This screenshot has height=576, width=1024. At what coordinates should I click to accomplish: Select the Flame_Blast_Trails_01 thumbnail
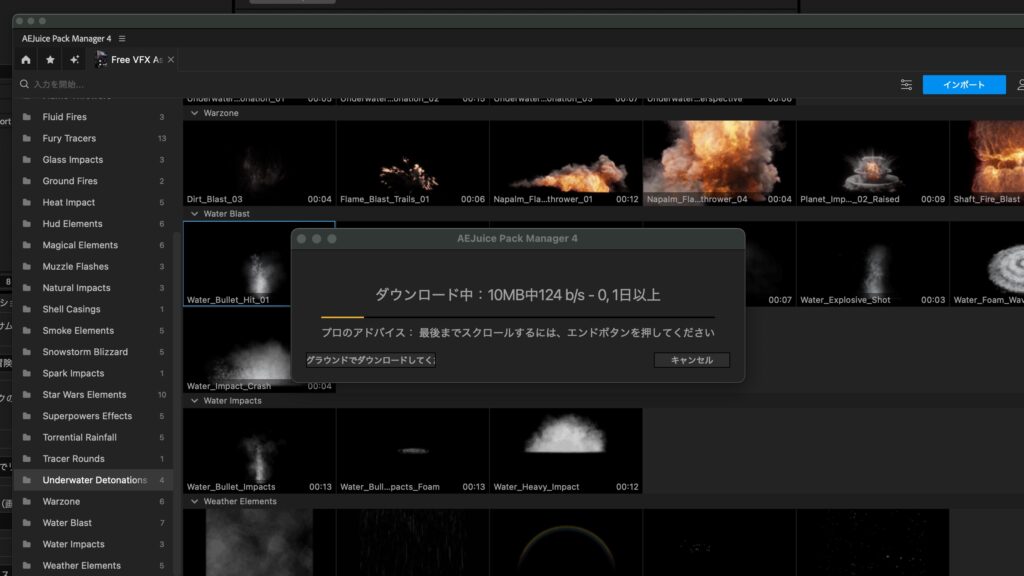point(413,163)
